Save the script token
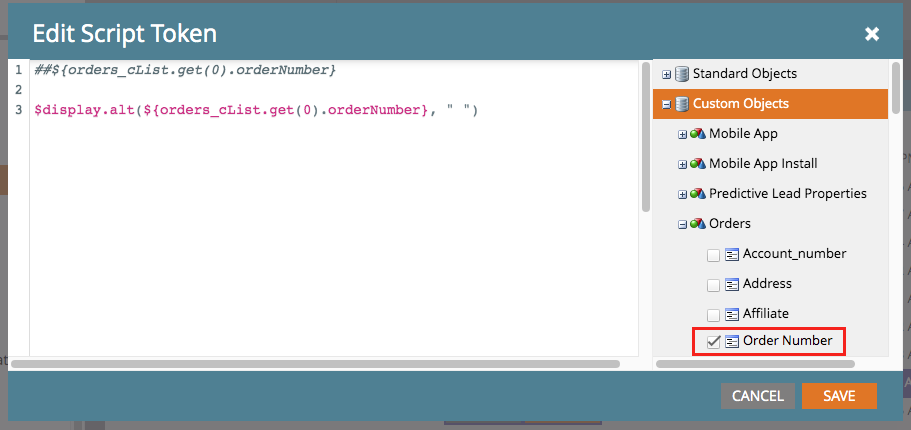This screenshot has height=430, width=911. coord(839,396)
